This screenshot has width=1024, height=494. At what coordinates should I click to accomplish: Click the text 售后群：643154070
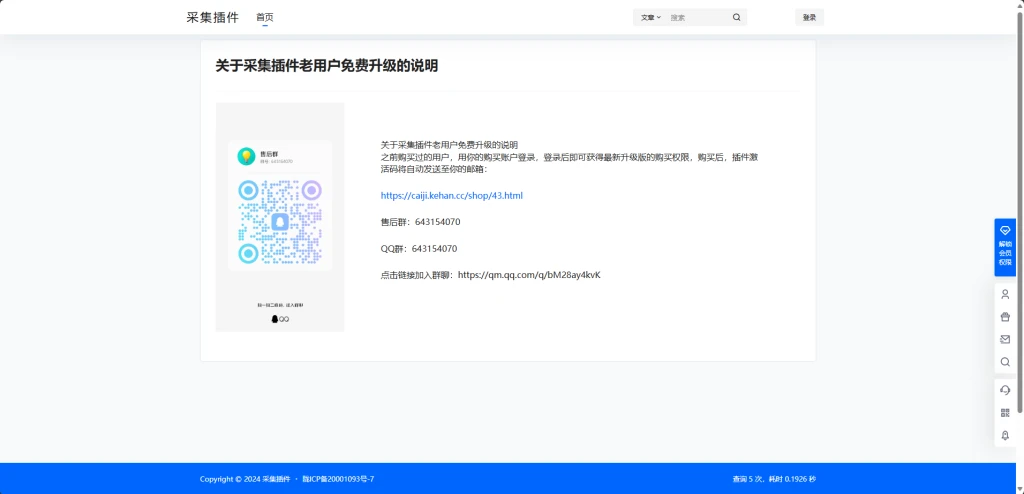tap(421, 222)
